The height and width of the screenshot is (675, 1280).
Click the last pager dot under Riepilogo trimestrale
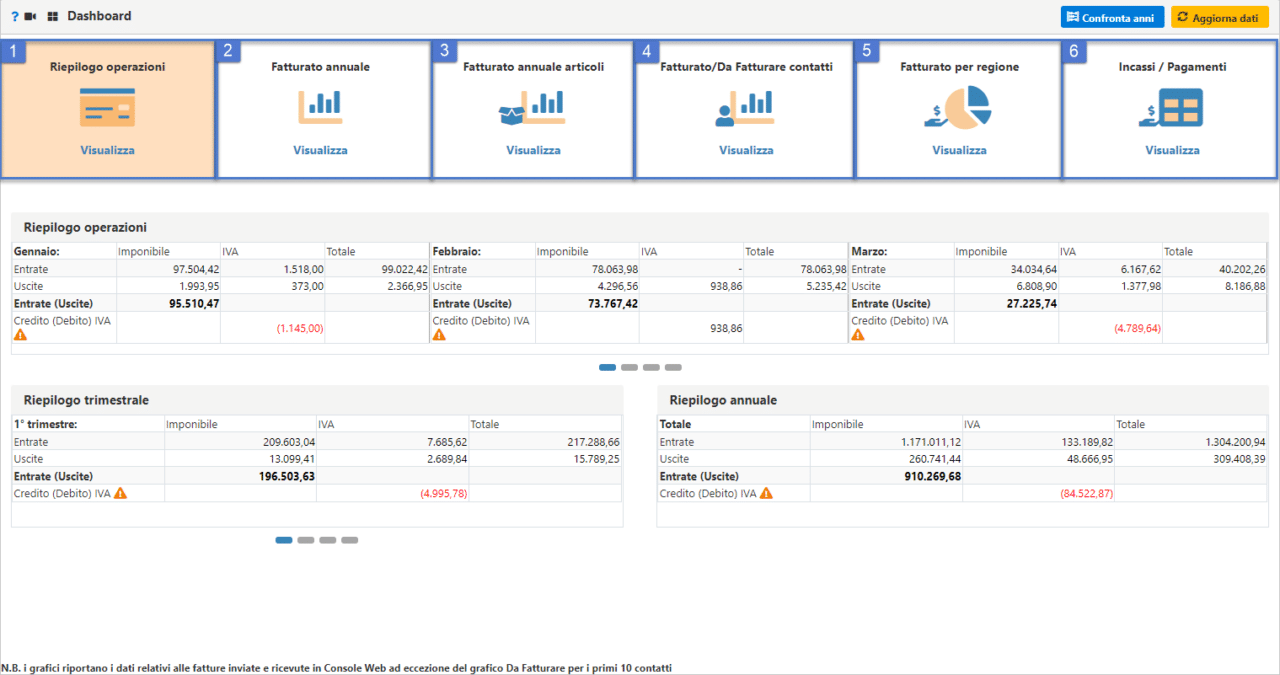point(350,540)
